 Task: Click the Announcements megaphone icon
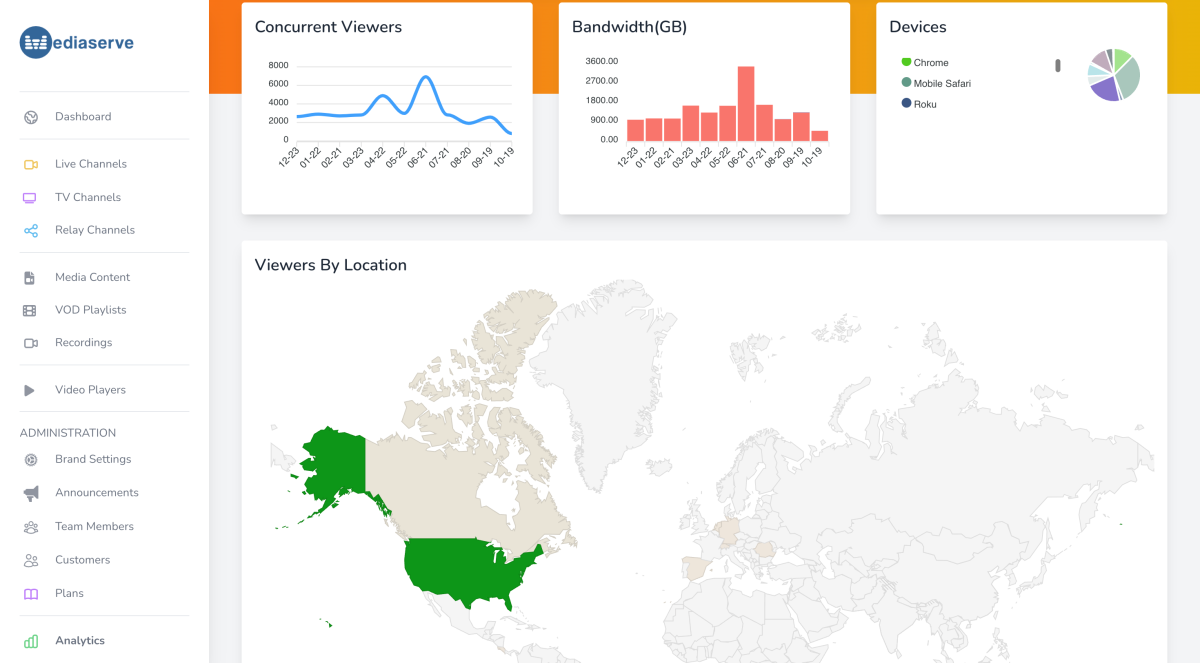31,493
